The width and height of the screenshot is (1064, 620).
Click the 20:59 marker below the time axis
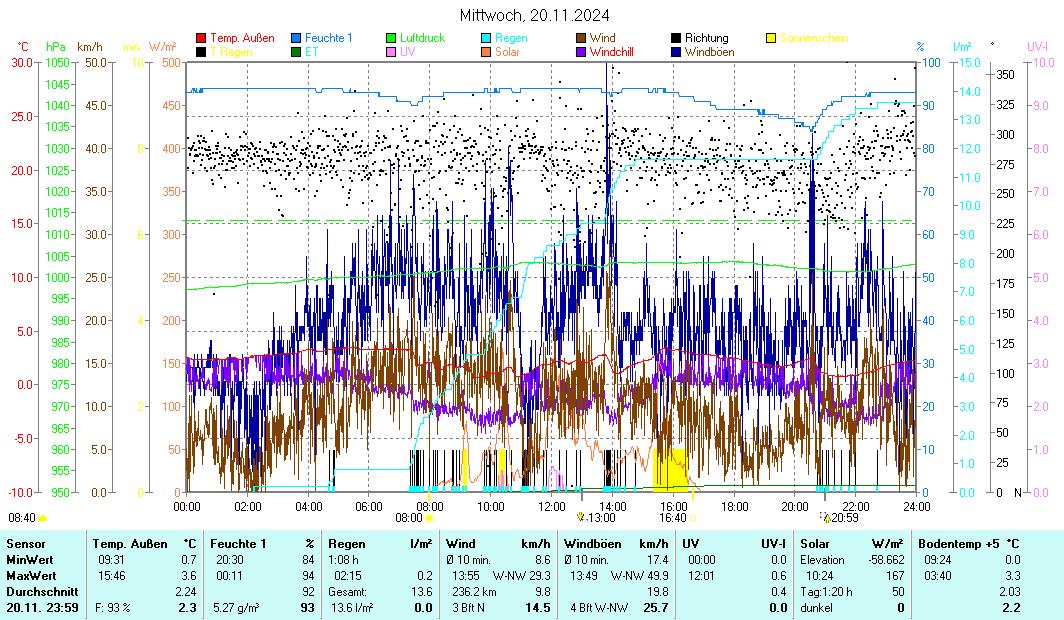point(841,517)
